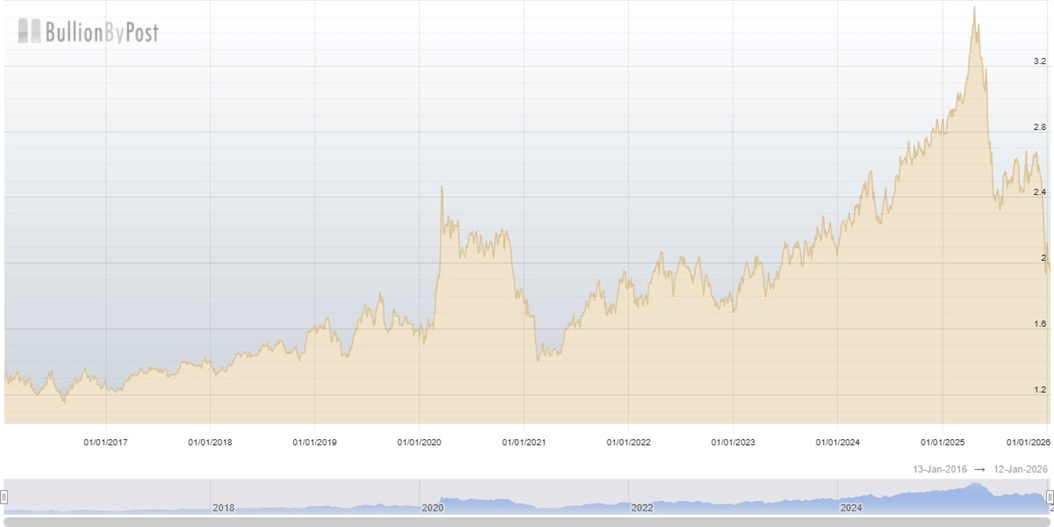Click the 01/01/2020 x-axis label
This screenshot has width=1054, height=527.
[420, 441]
